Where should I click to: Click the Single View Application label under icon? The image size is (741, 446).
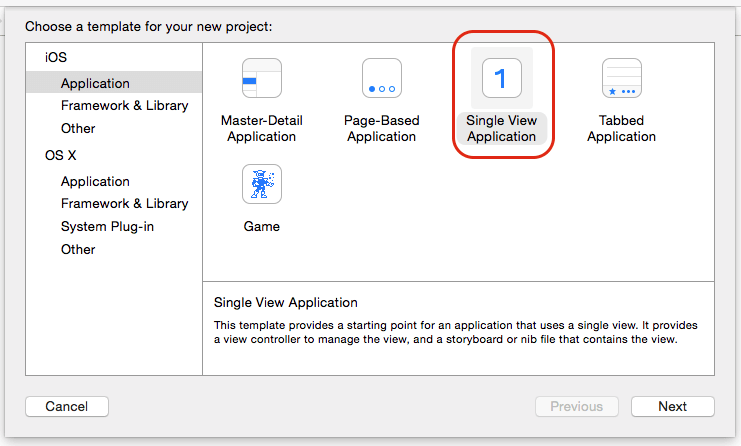coord(502,129)
